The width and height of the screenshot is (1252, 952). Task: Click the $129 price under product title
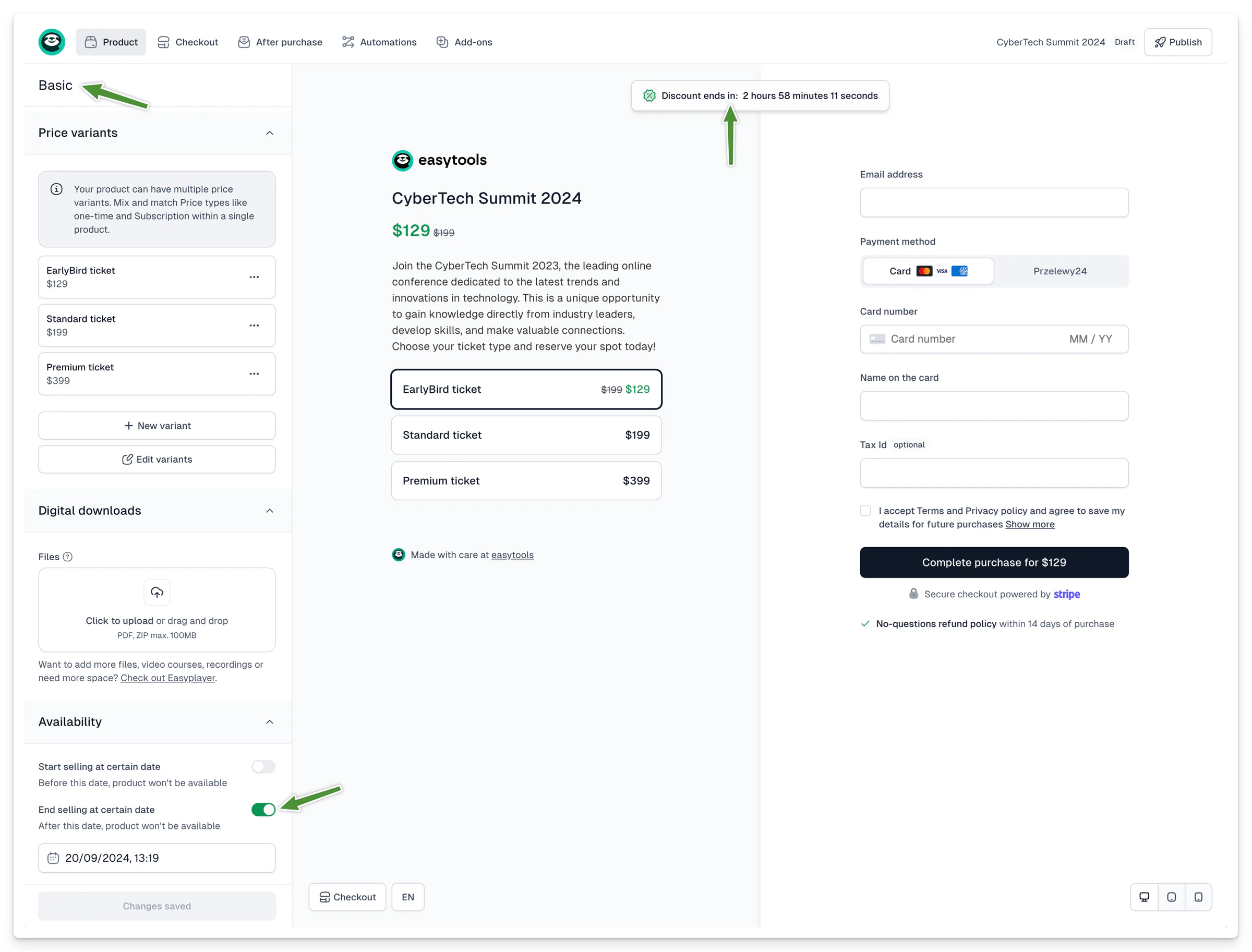tap(411, 231)
